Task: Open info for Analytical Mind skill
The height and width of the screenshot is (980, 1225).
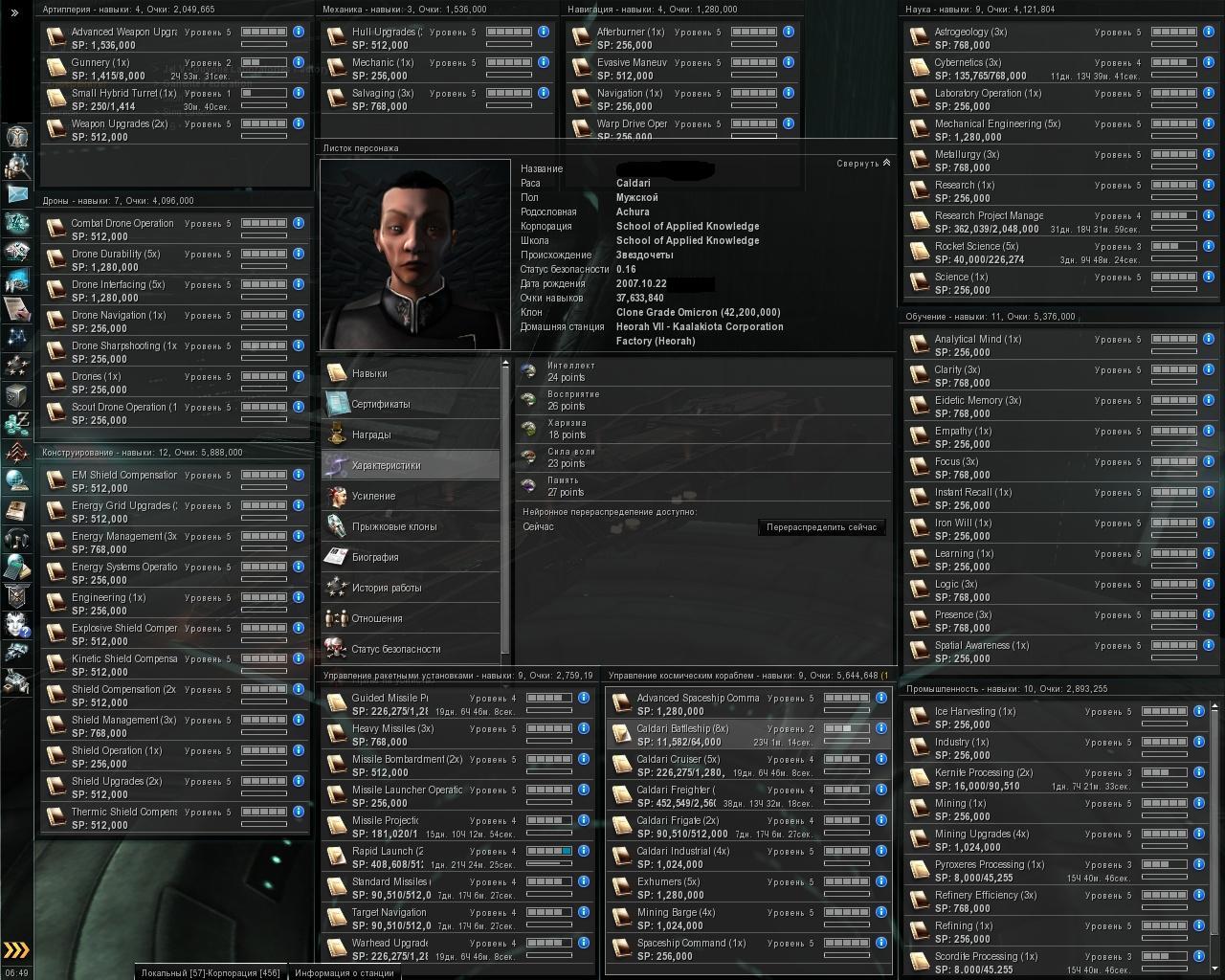Action: coord(1209,339)
